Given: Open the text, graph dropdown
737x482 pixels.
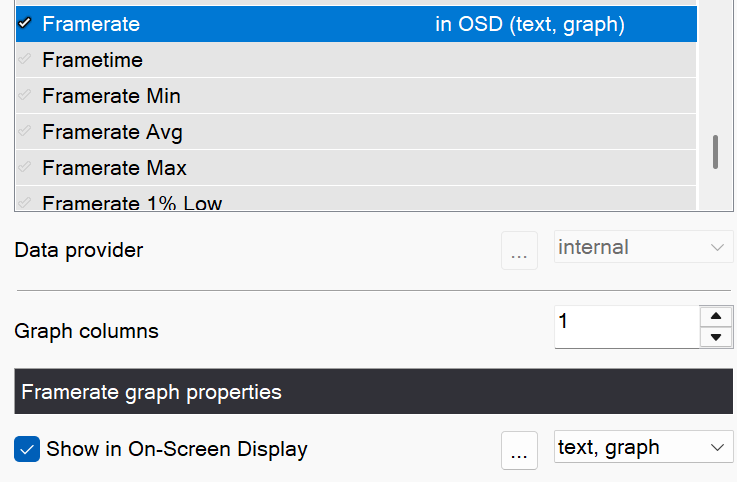Looking at the screenshot, I should [643, 448].
